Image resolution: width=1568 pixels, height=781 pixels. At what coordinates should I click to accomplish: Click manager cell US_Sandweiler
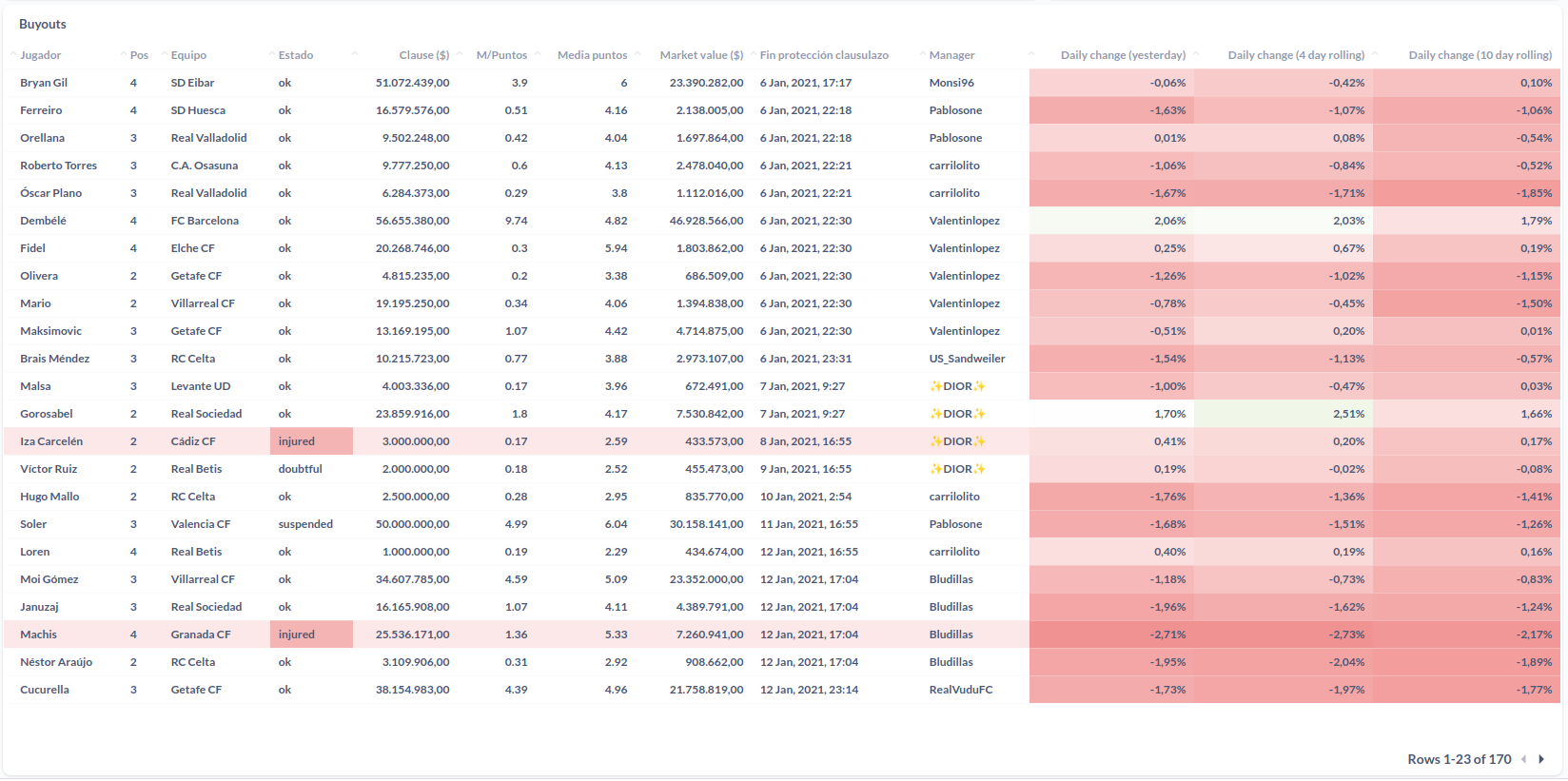tap(967, 359)
